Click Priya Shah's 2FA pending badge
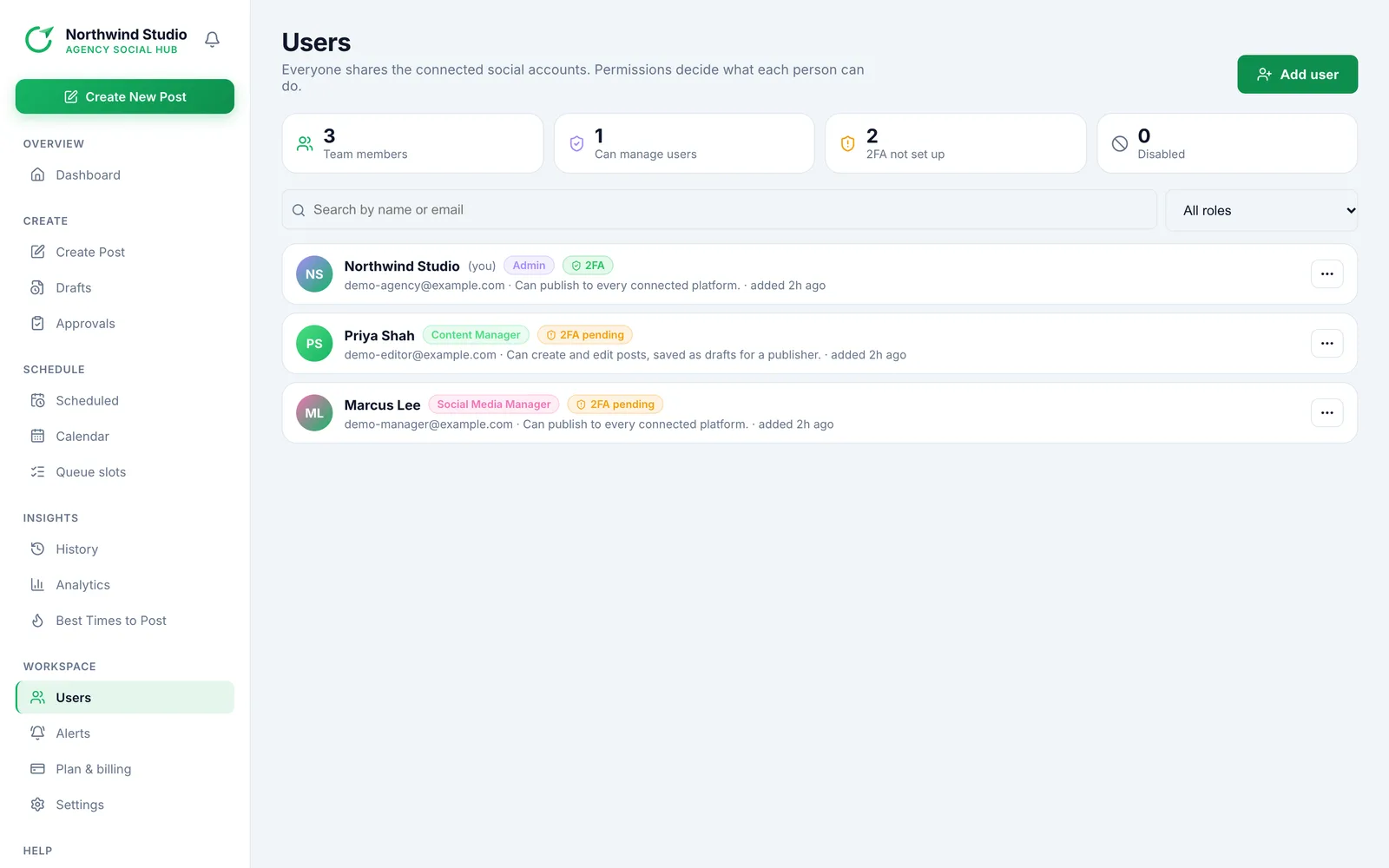 585,335
